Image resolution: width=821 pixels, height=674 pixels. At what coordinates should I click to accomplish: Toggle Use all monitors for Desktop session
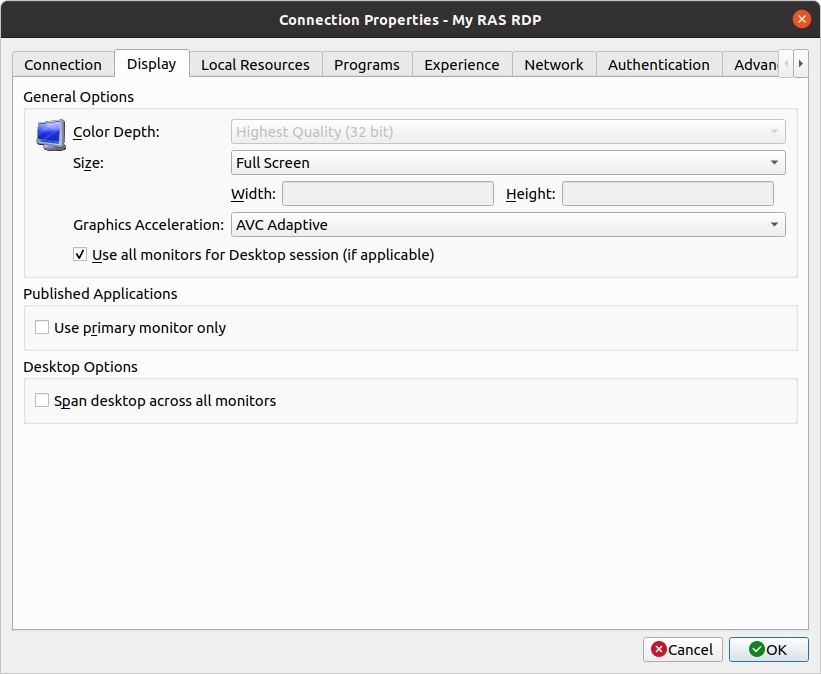click(80, 255)
